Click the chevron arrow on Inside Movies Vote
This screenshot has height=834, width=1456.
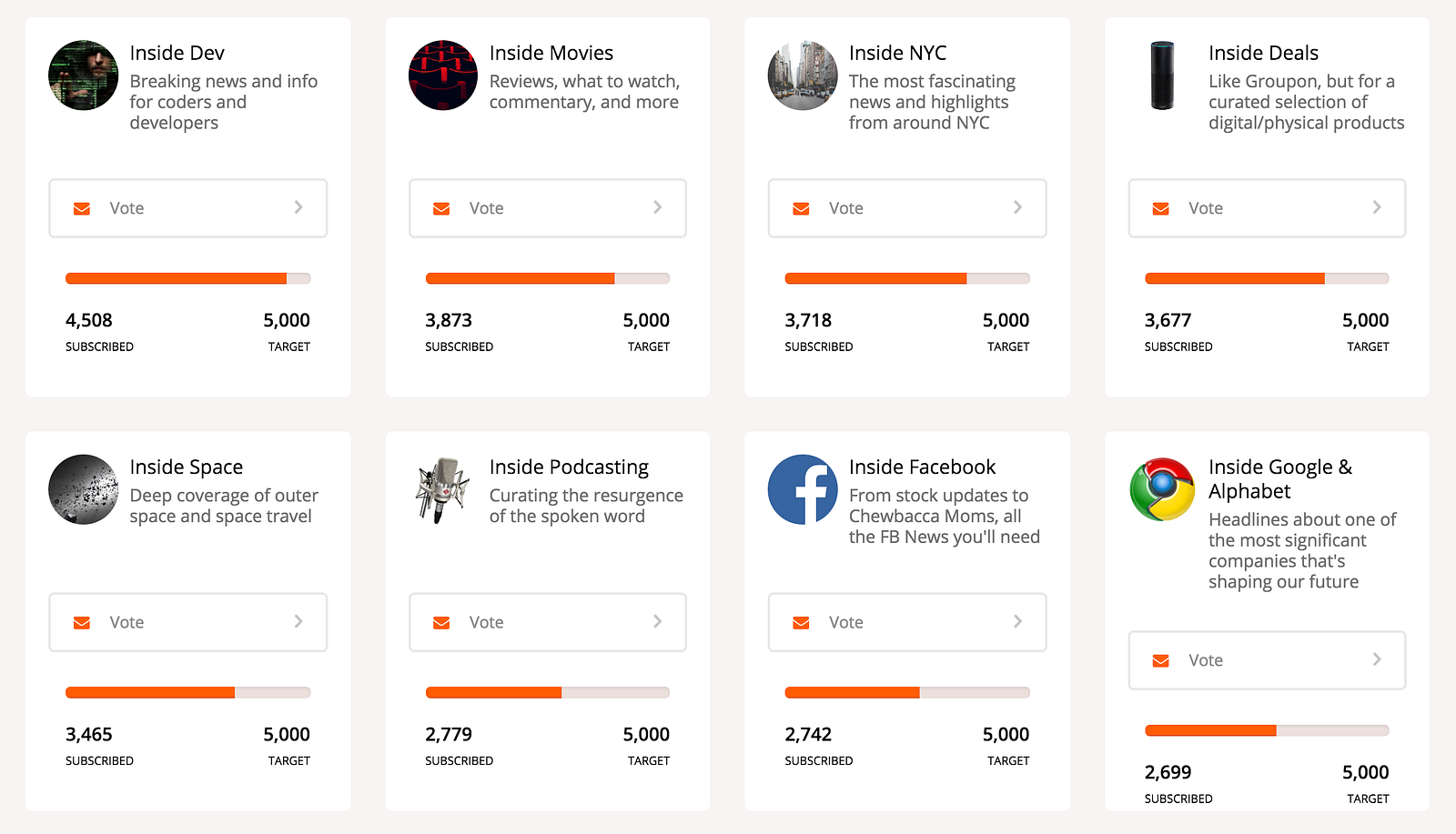[657, 207]
